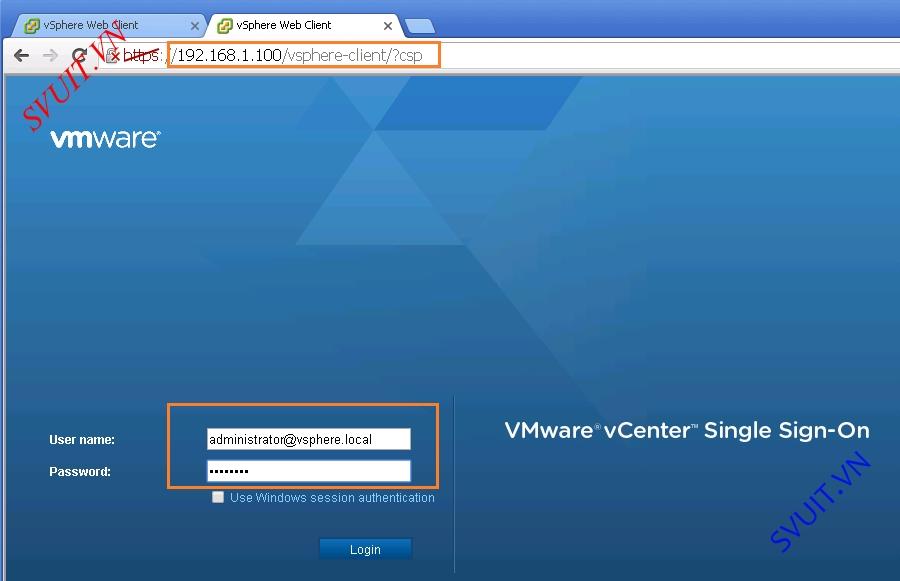Click the browser forward arrow
The width and height of the screenshot is (900, 581).
tap(51, 55)
